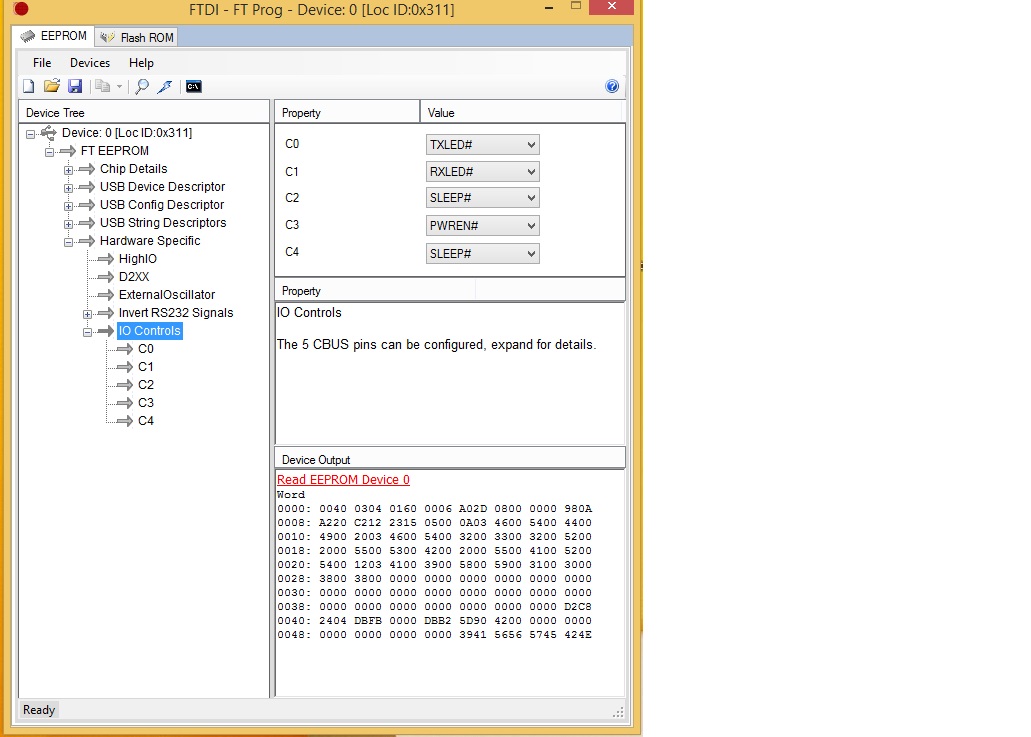The image size is (1031, 737).
Task: Maximize the FT Prog window
Action: tap(576, 6)
